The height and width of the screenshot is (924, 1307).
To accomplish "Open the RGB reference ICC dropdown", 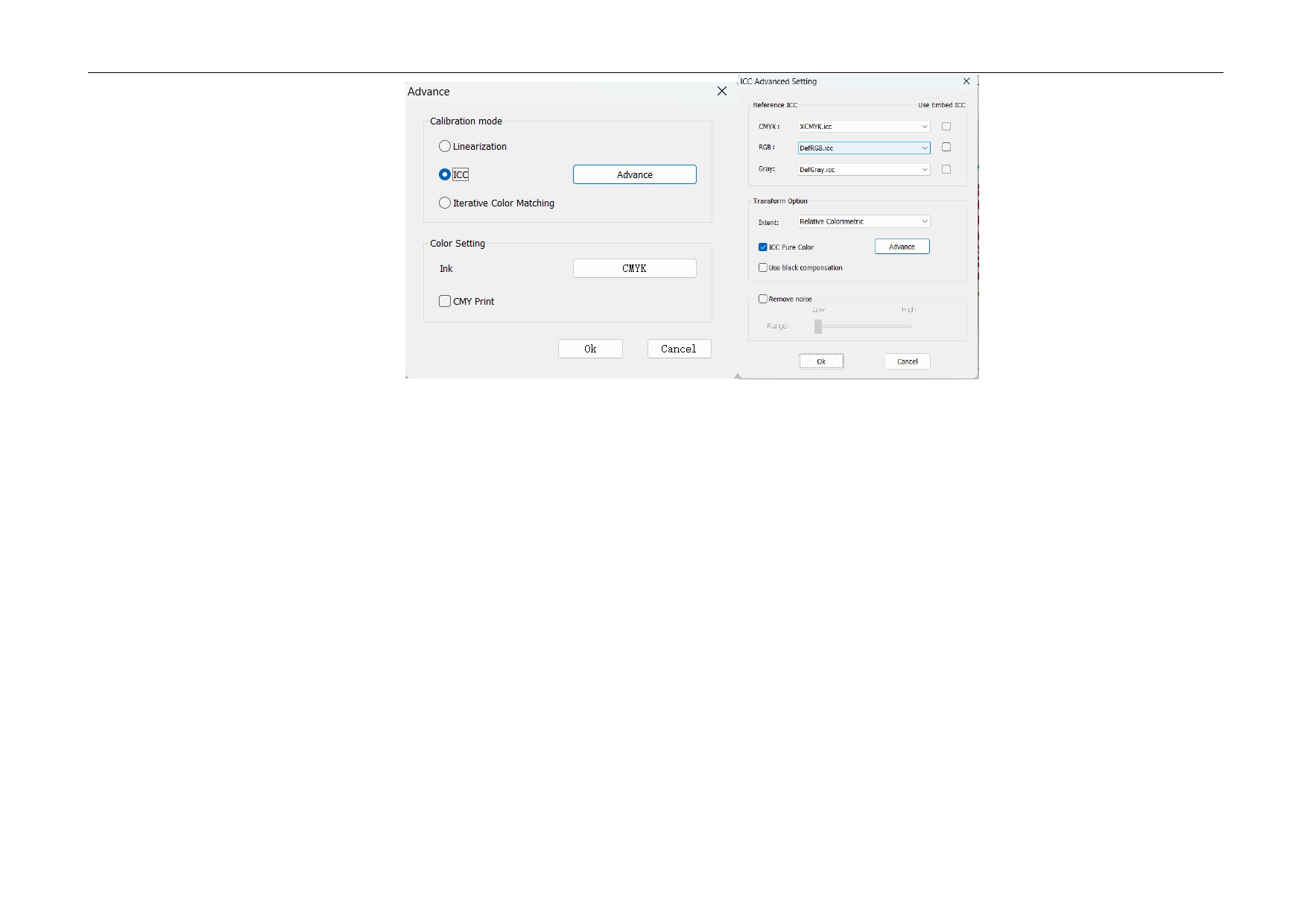I will [924, 148].
